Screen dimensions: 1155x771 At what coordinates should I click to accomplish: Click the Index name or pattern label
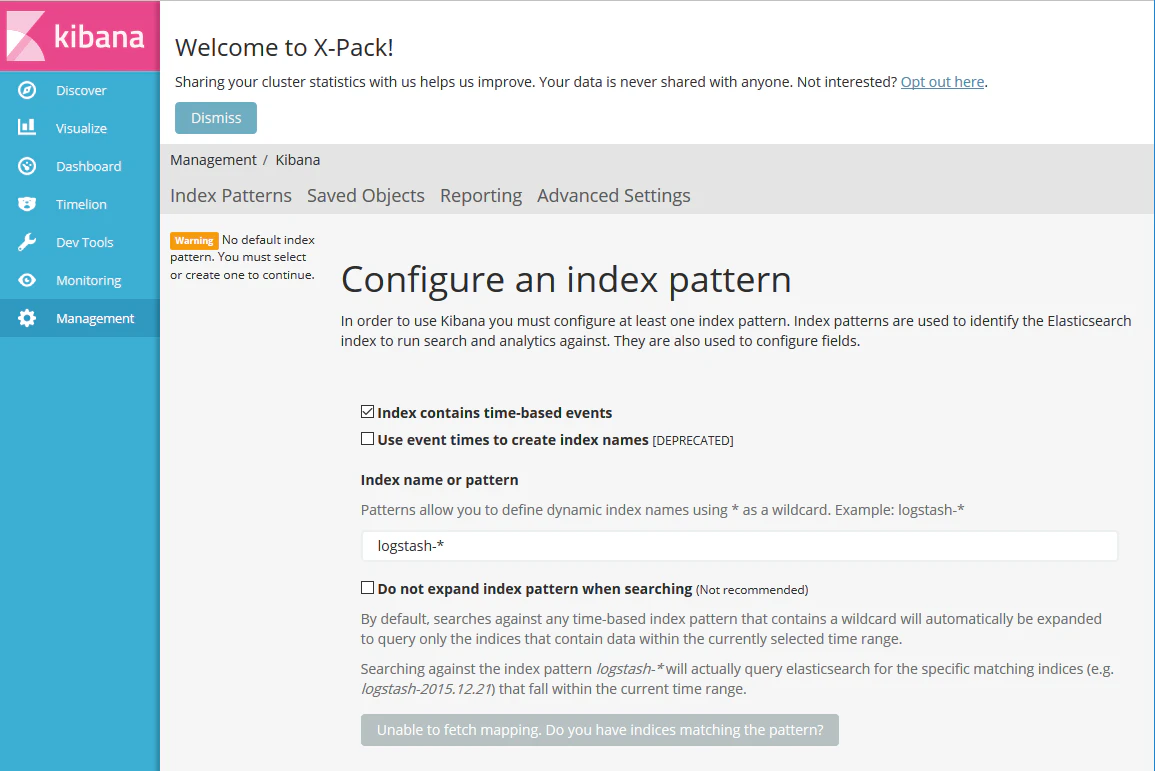pyautogui.click(x=439, y=480)
